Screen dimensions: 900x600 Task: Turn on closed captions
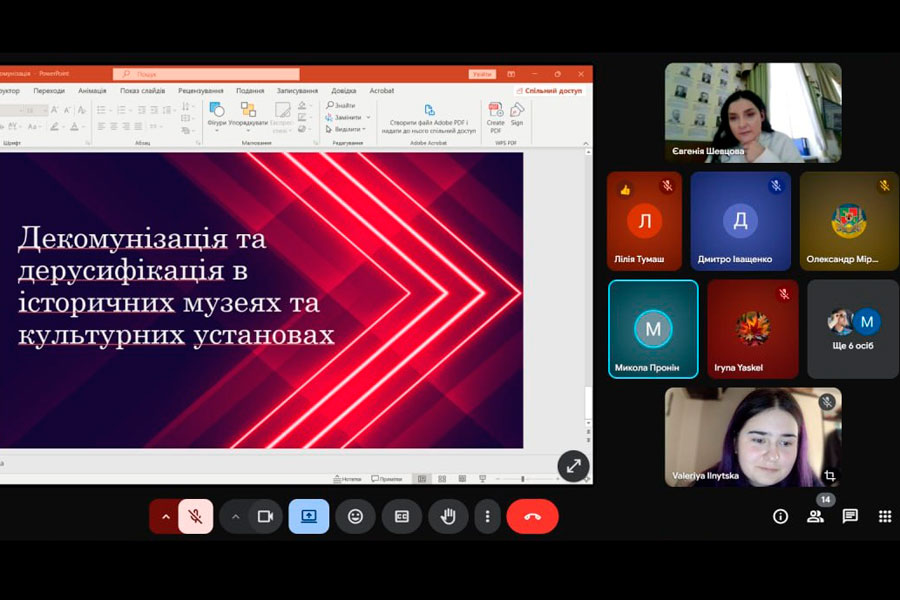[x=402, y=517]
